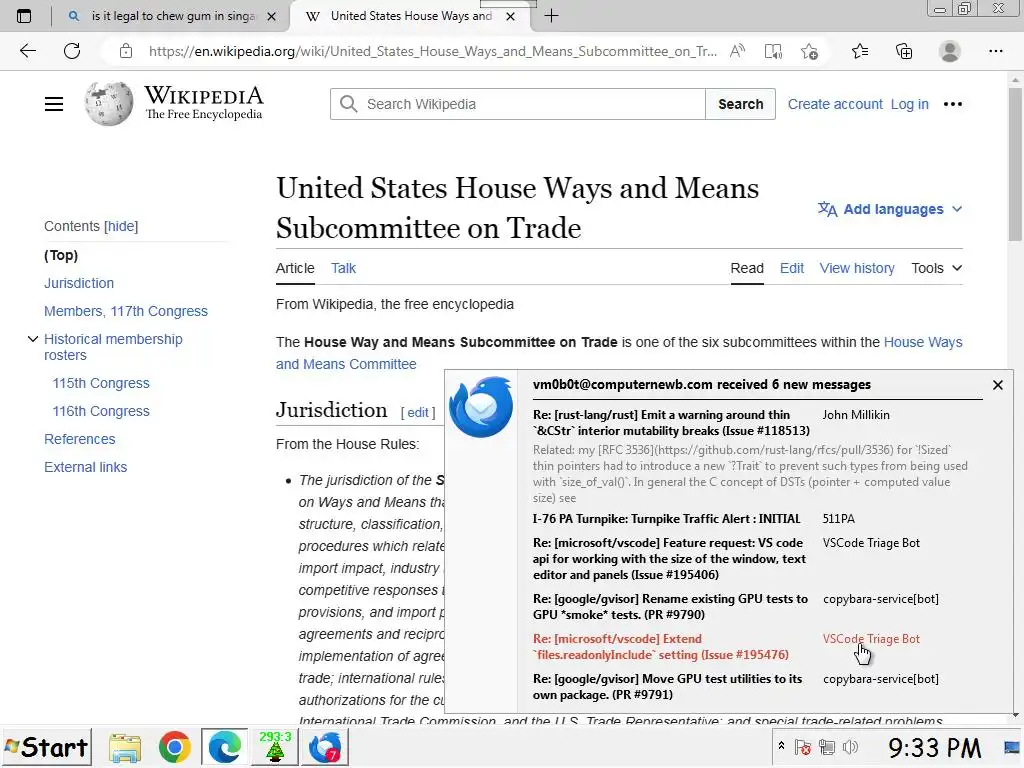
Task: Launch Chrome from the taskbar
Action: [x=174, y=747]
